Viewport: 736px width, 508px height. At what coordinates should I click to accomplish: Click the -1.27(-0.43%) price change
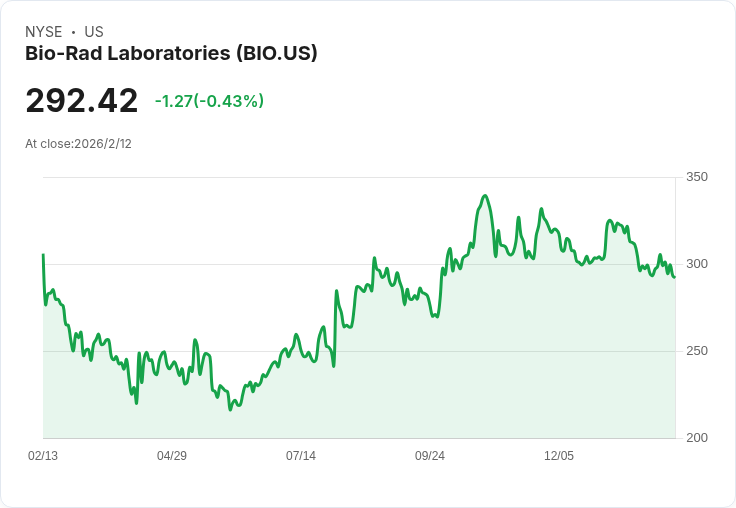[209, 101]
